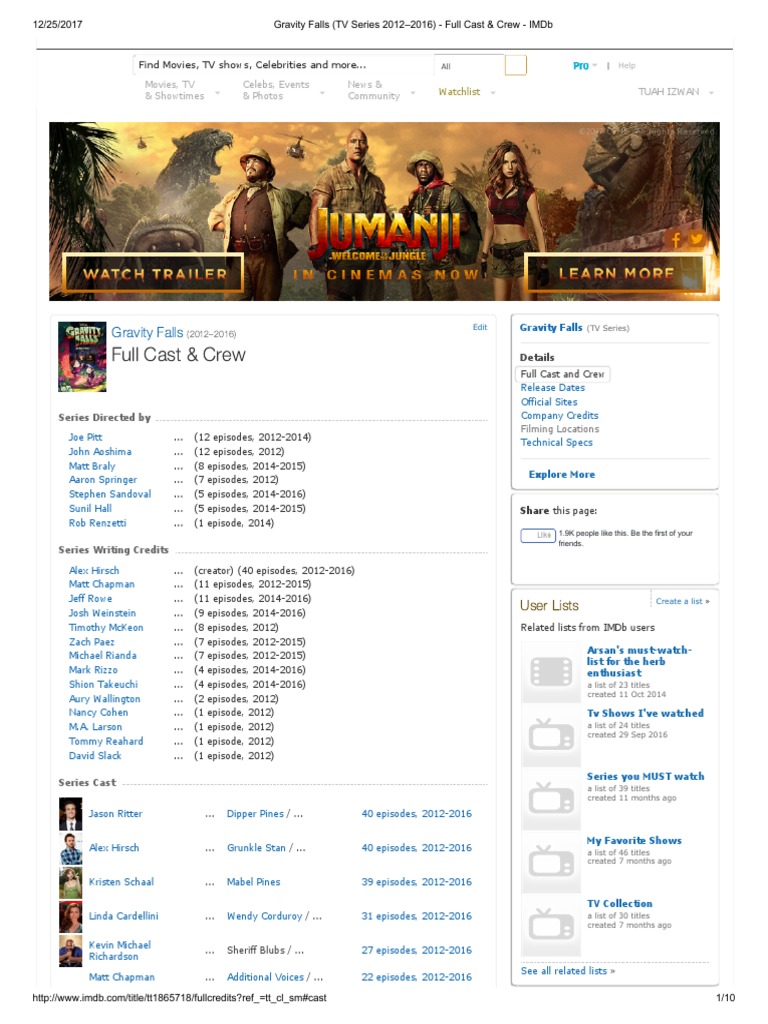The image size is (768, 1024).
Task: Open Alex Hirsch's cast photo
Action: 71,848
